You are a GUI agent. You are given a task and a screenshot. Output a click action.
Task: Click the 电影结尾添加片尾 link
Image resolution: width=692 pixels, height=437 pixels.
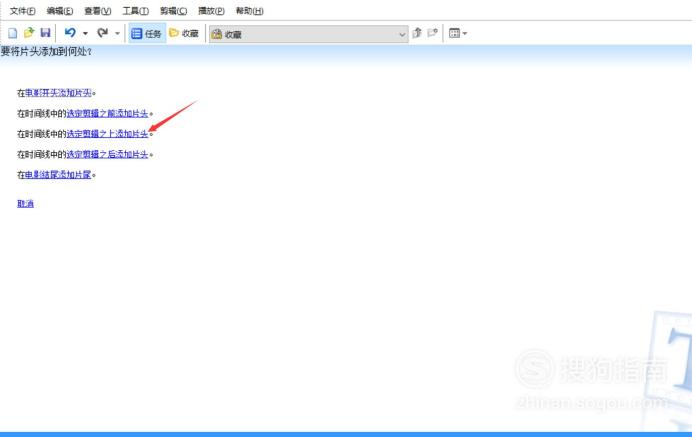[58, 175]
